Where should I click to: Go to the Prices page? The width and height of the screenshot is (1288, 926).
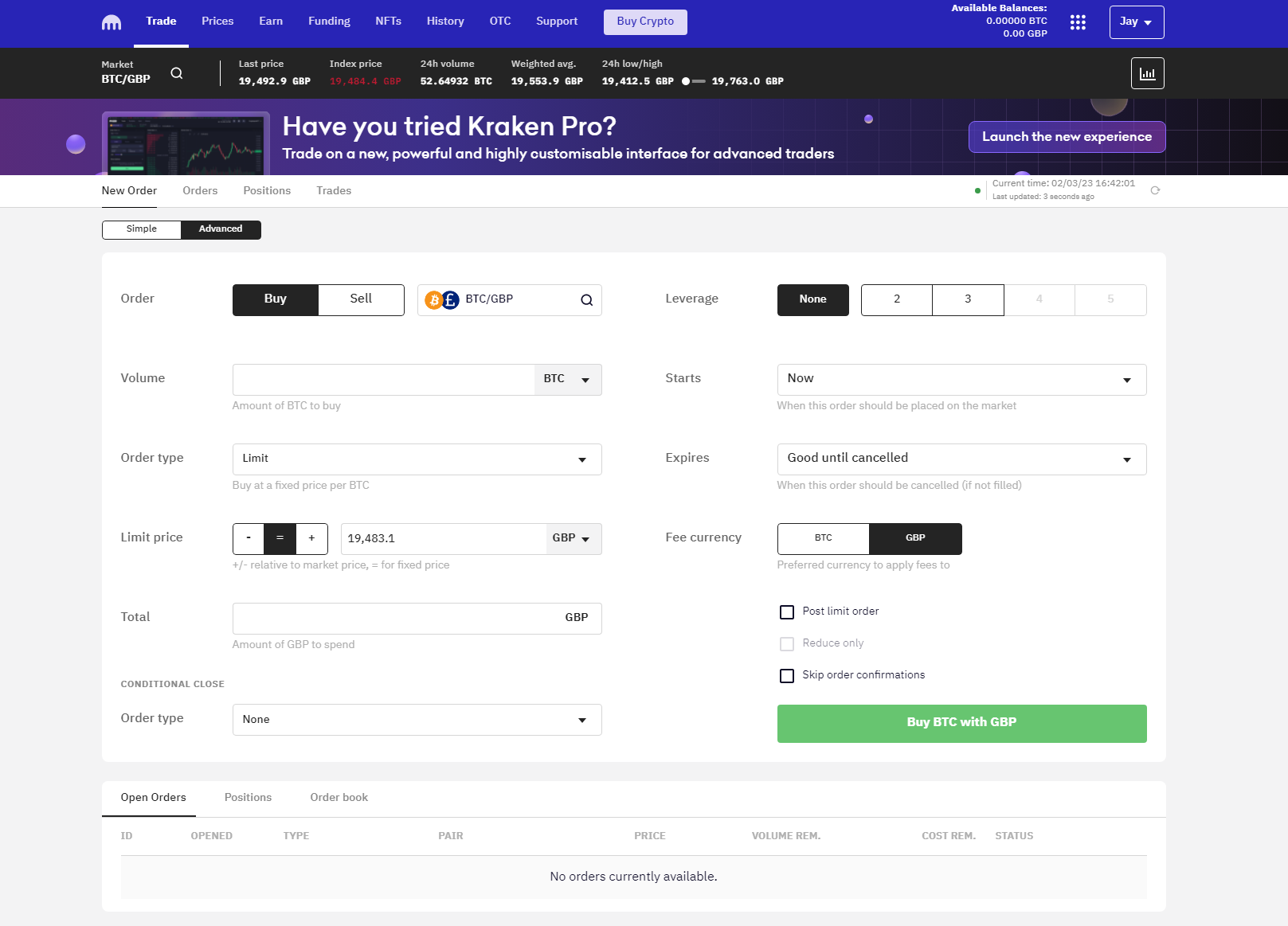pos(217,21)
